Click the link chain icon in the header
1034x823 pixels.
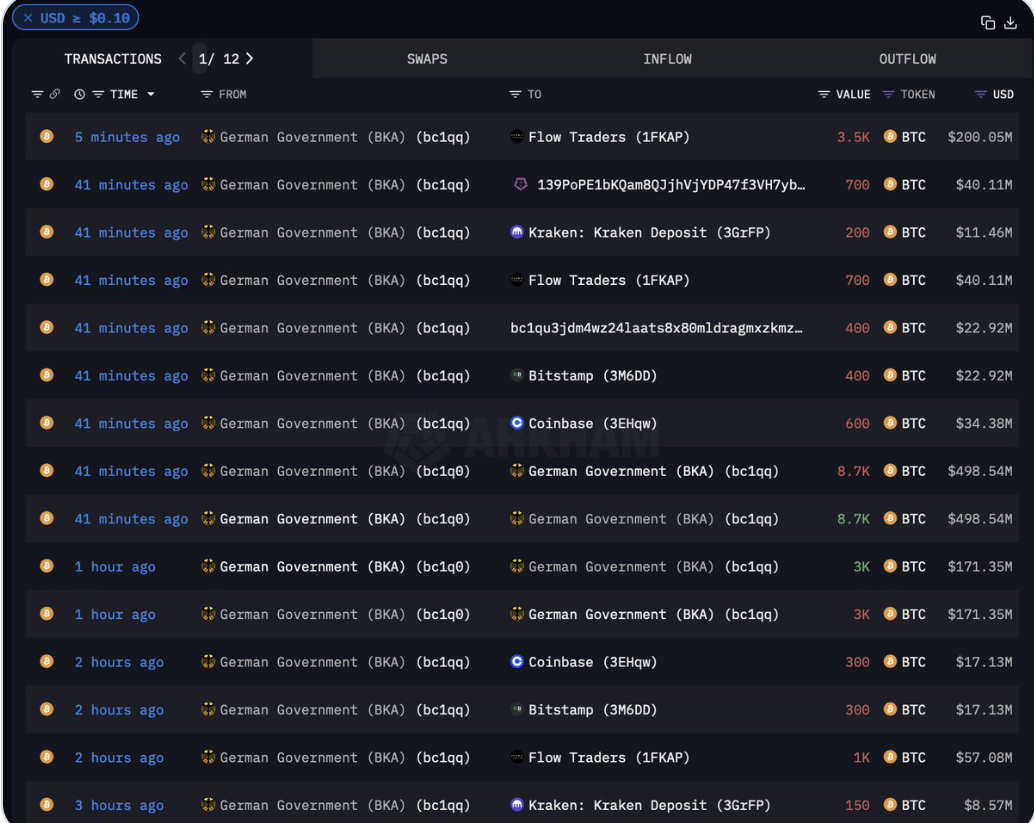point(55,94)
